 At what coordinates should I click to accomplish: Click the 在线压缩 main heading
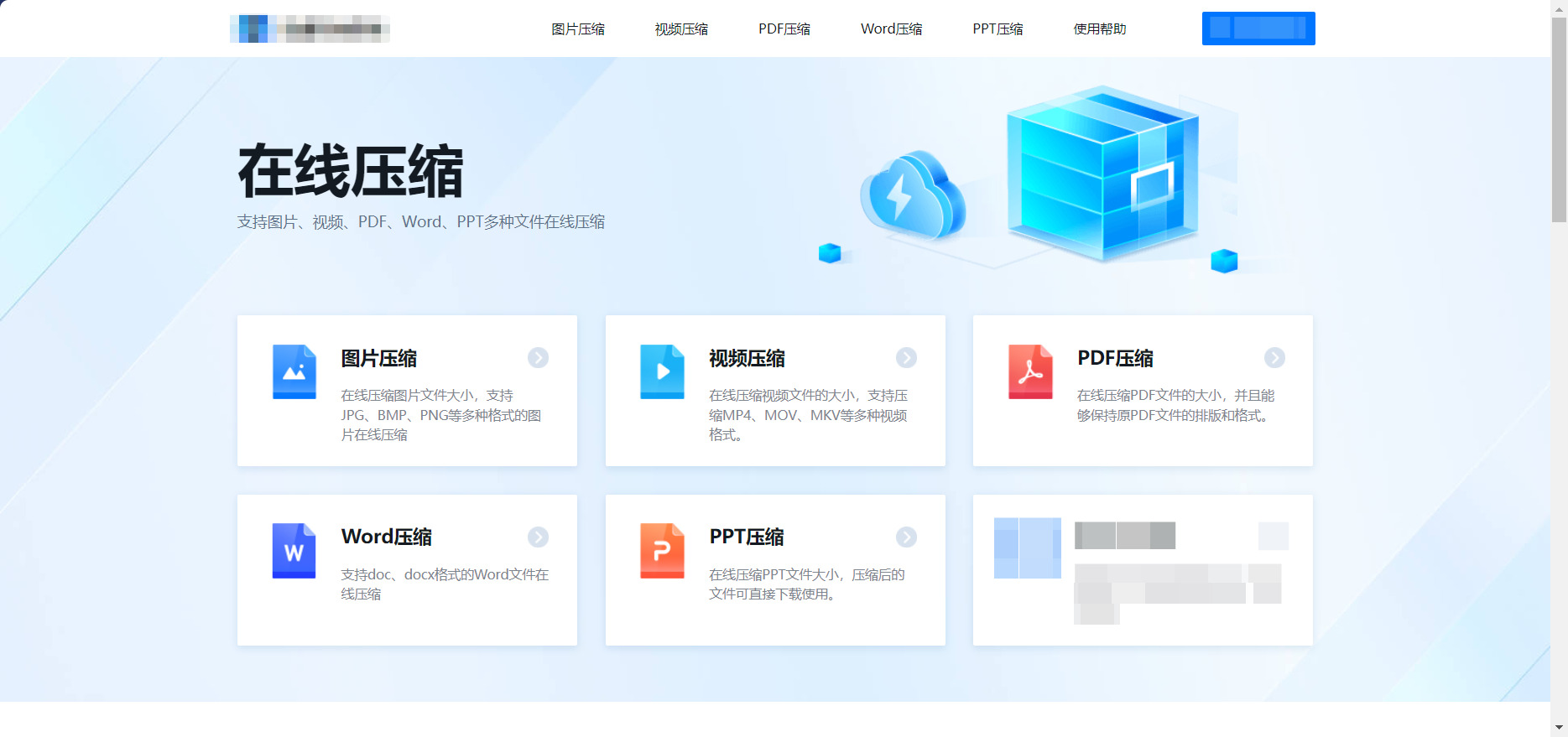pos(351,172)
